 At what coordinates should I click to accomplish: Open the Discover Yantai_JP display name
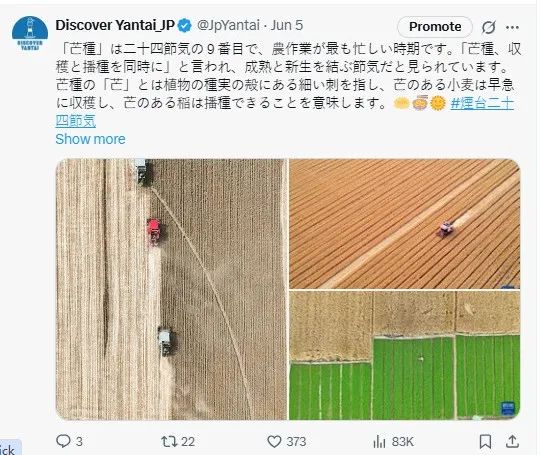pos(115,25)
